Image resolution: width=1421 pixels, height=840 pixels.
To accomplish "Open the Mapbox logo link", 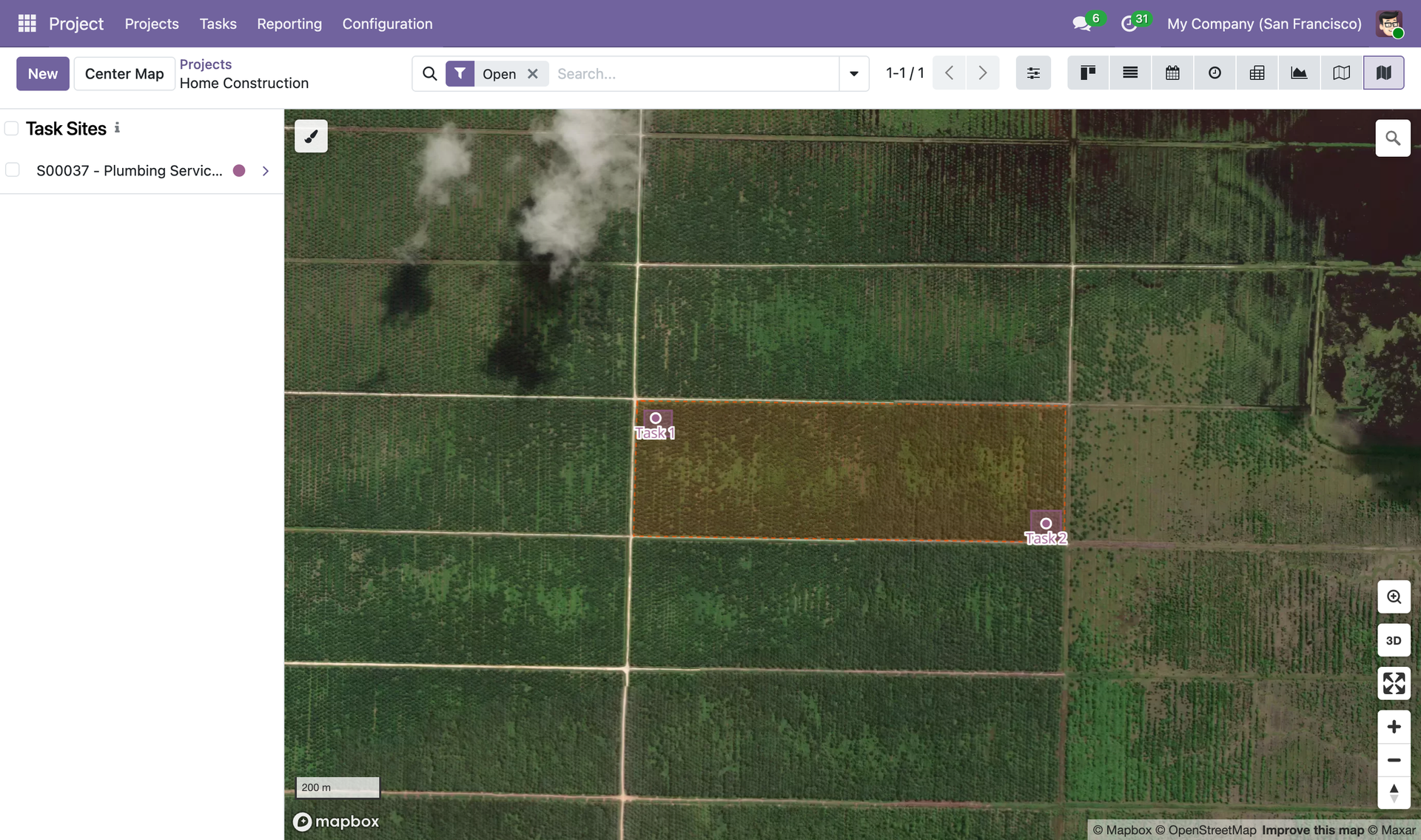I will [336, 821].
